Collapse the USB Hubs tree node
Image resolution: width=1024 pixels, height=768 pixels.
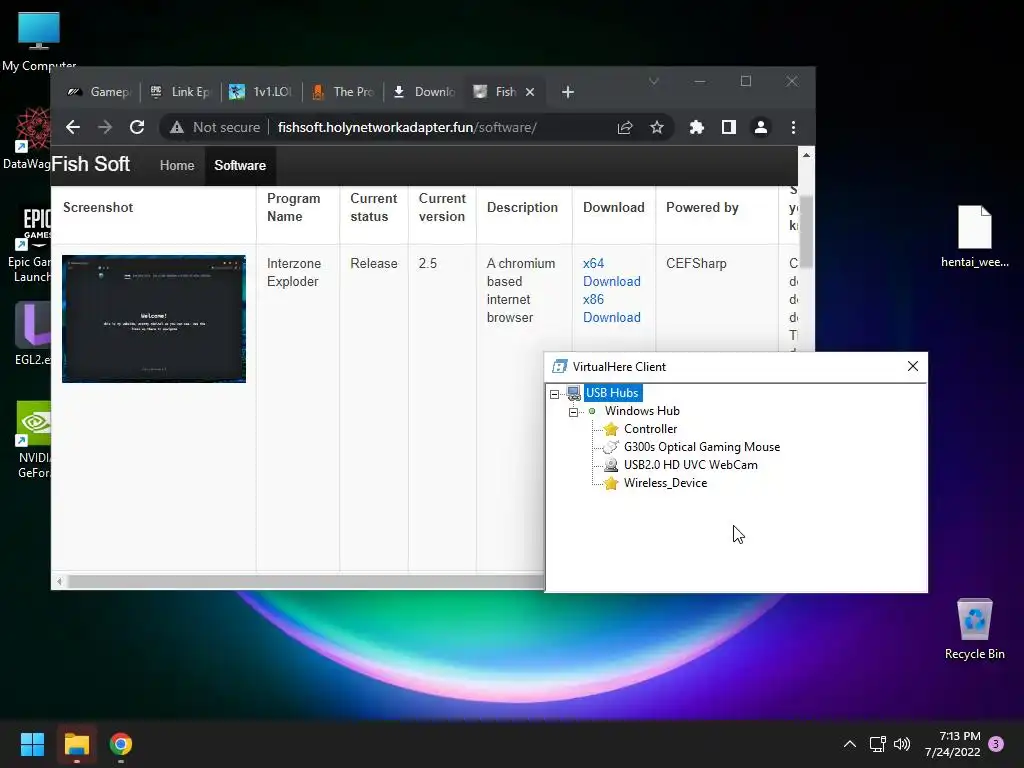coord(554,394)
